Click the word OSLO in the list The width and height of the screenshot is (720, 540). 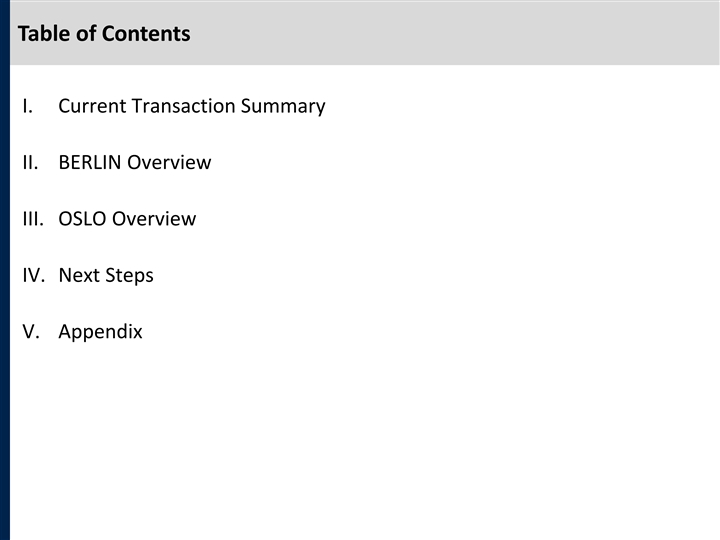(83, 219)
